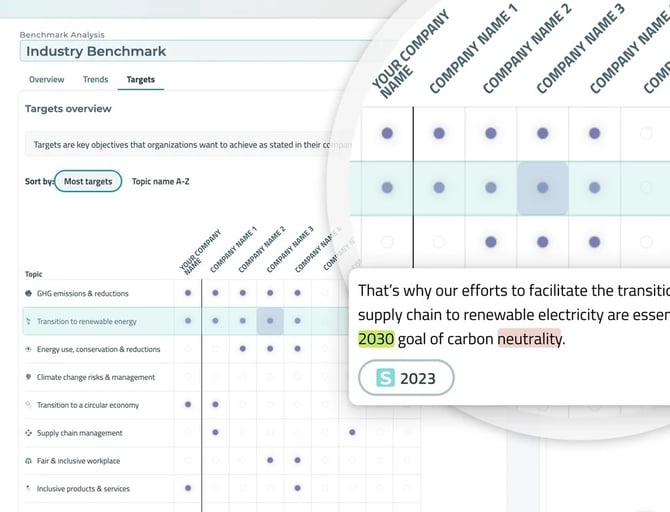The height and width of the screenshot is (512, 670).
Task: Click the highlighted 2030 year in the quote
Action: pyautogui.click(x=376, y=339)
